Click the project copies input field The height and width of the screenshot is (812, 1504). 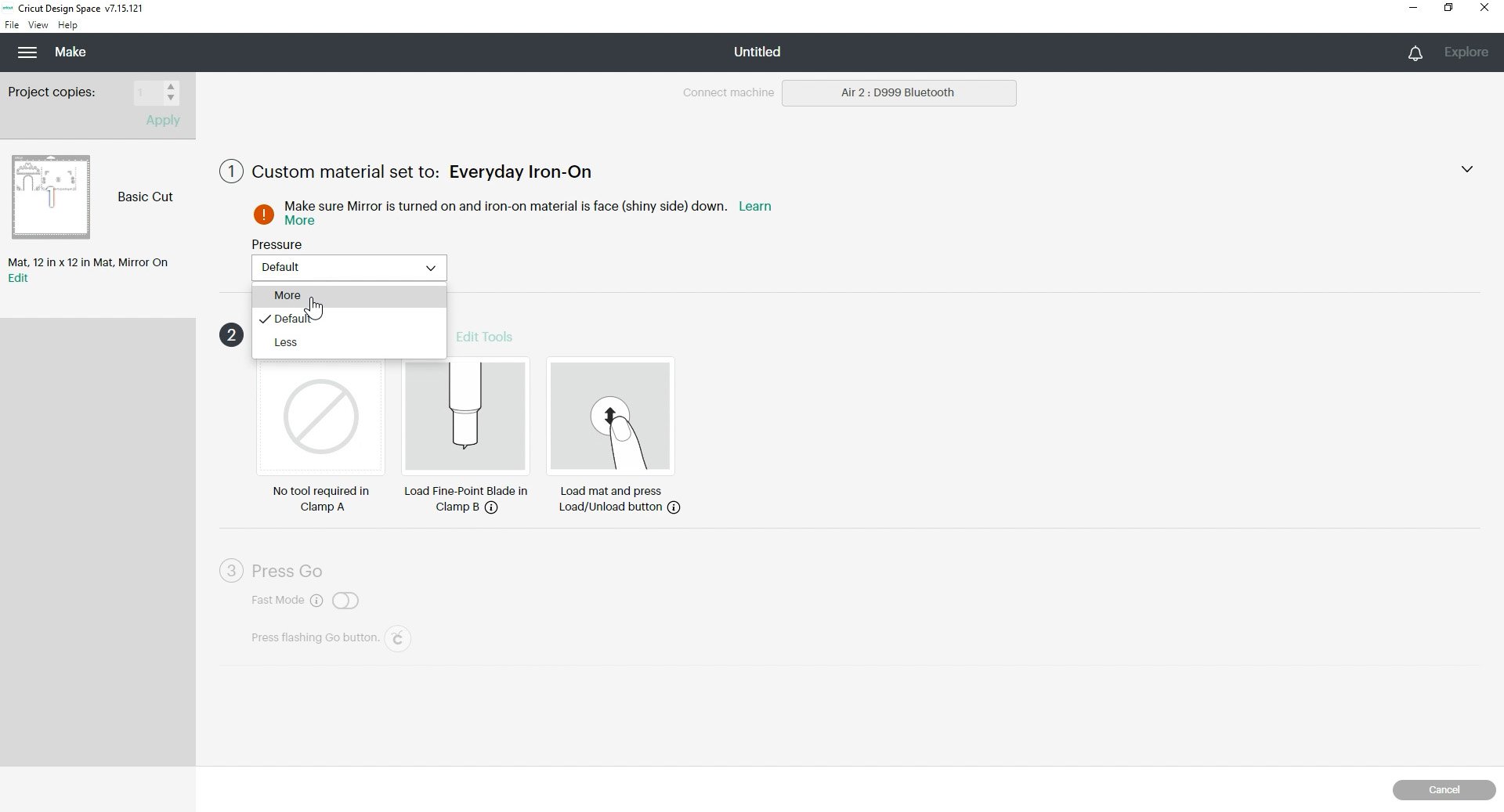pos(149,92)
